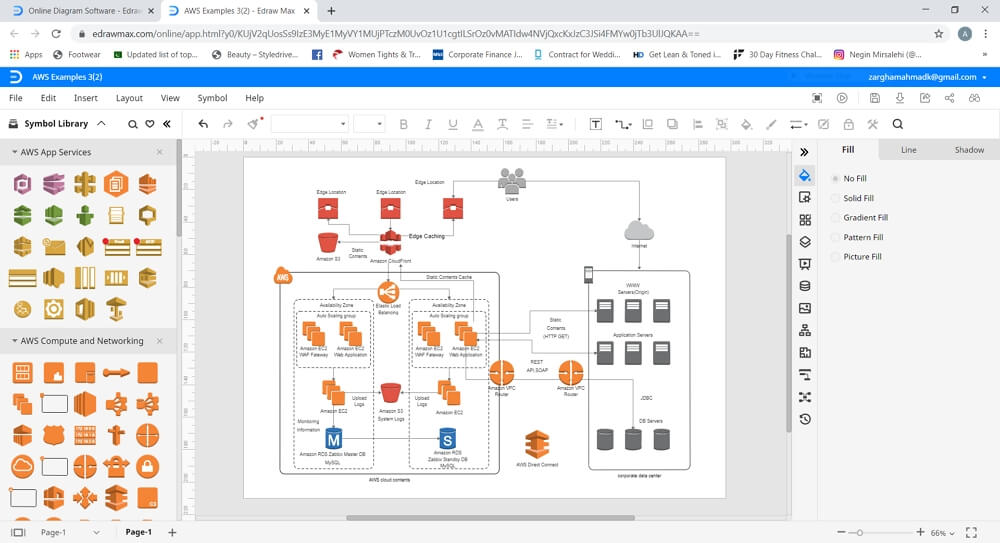This screenshot has width=1000, height=543.
Task: Click the Share icon in top bar
Action: pyautogui.click(x=950, y=98)
